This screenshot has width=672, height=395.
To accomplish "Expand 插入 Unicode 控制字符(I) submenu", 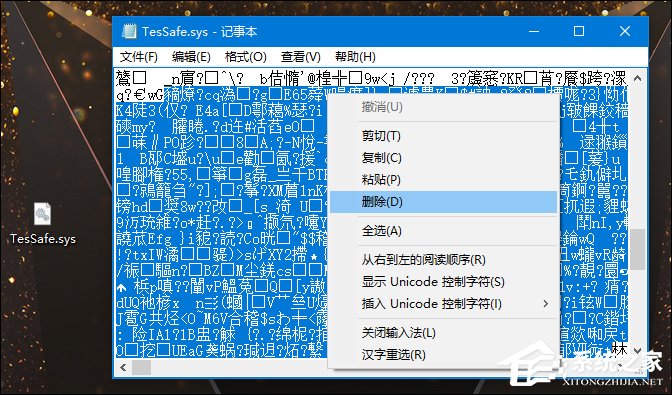I will point(444,304).
